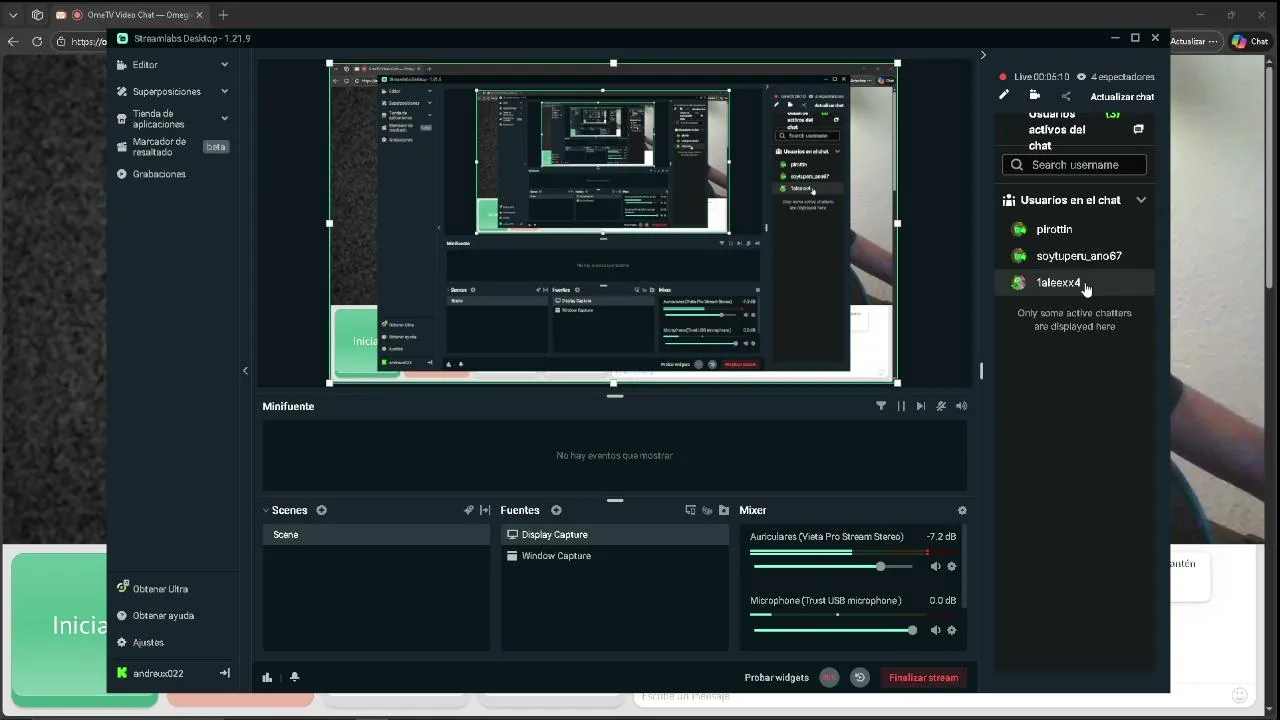Open settings gear for Auriculares source
Viewport: 1280px width, 720px height.
tap(952, 567)
